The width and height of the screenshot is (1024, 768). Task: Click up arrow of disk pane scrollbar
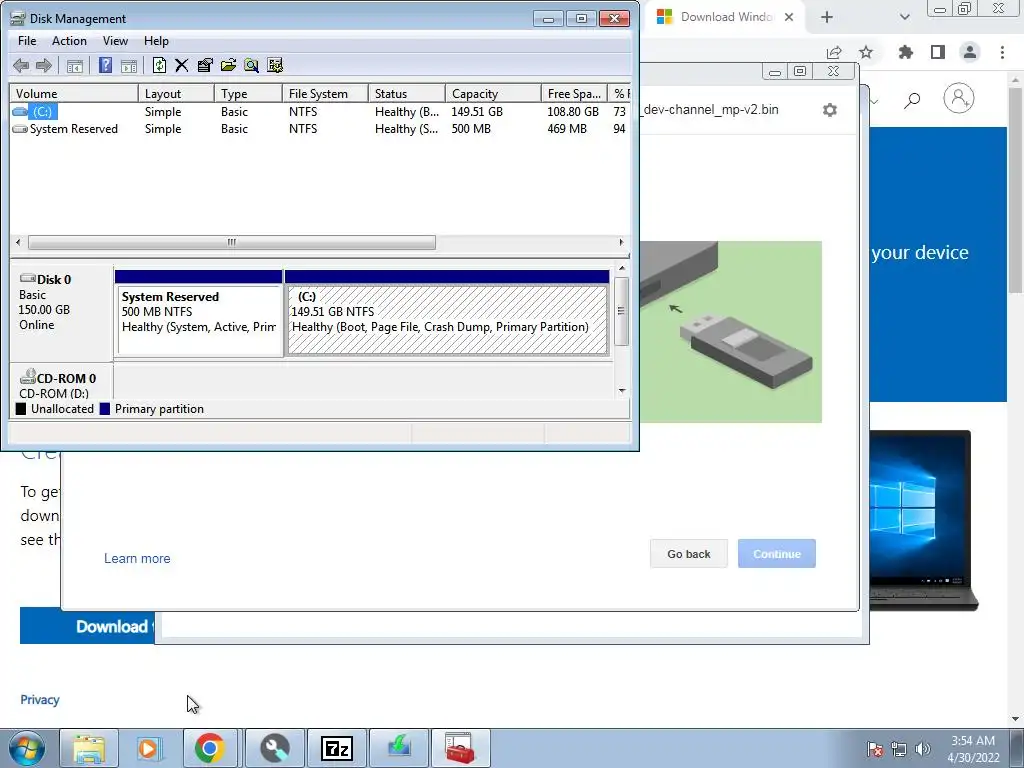tap(622, 268)
